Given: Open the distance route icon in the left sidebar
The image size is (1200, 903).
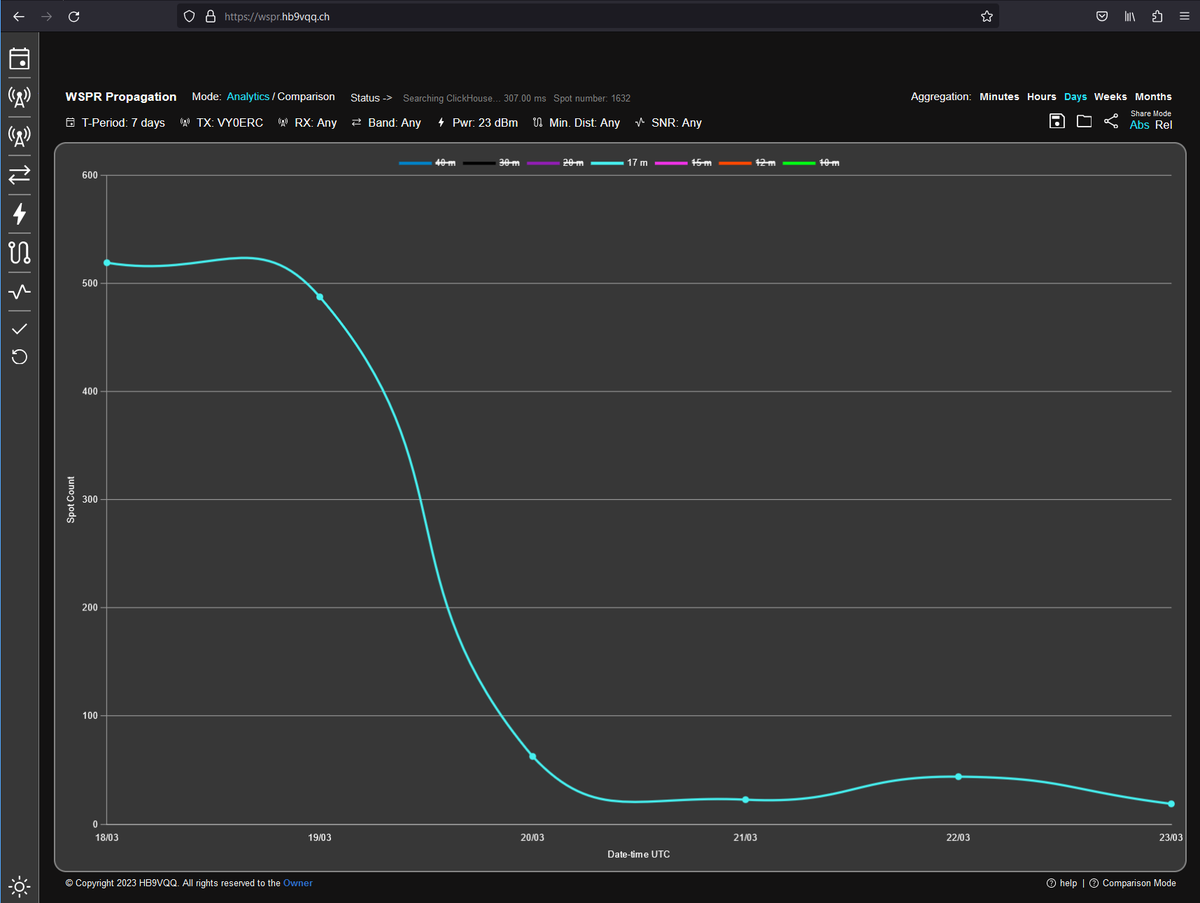Looking at the screenshot, I should (19, 253).
